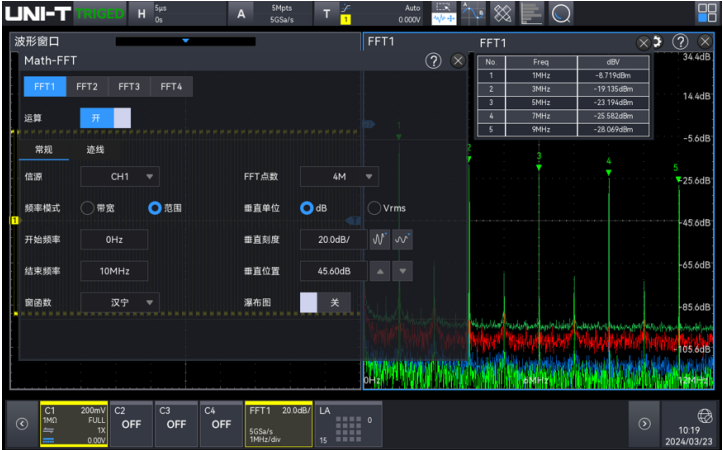Switch to the 迹线 tab
This screenshot has width=723, height=450.
95,149
